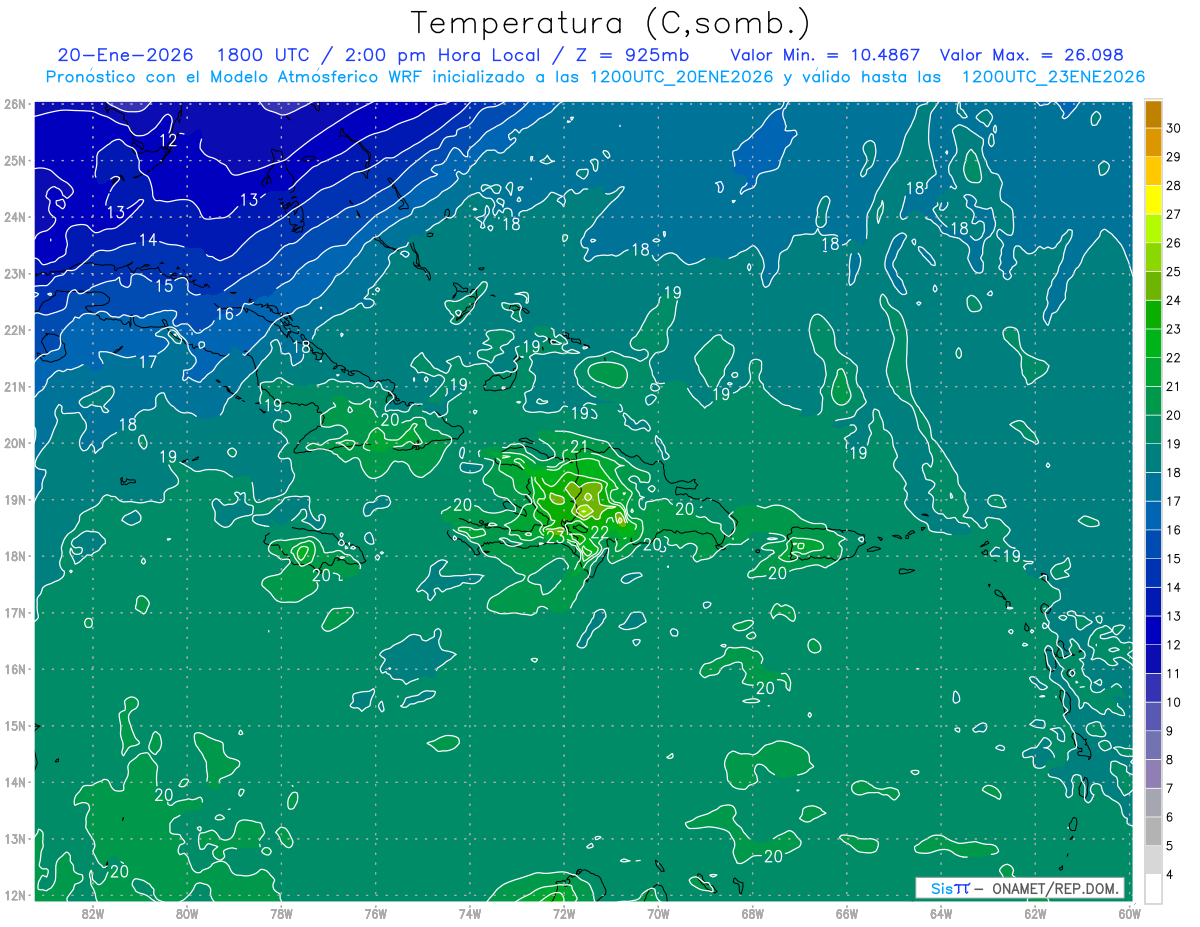1200x927 pixels.
Task: Pick the lime legend swatch between 25 and 26
Action: click(x=1153, y=257)
